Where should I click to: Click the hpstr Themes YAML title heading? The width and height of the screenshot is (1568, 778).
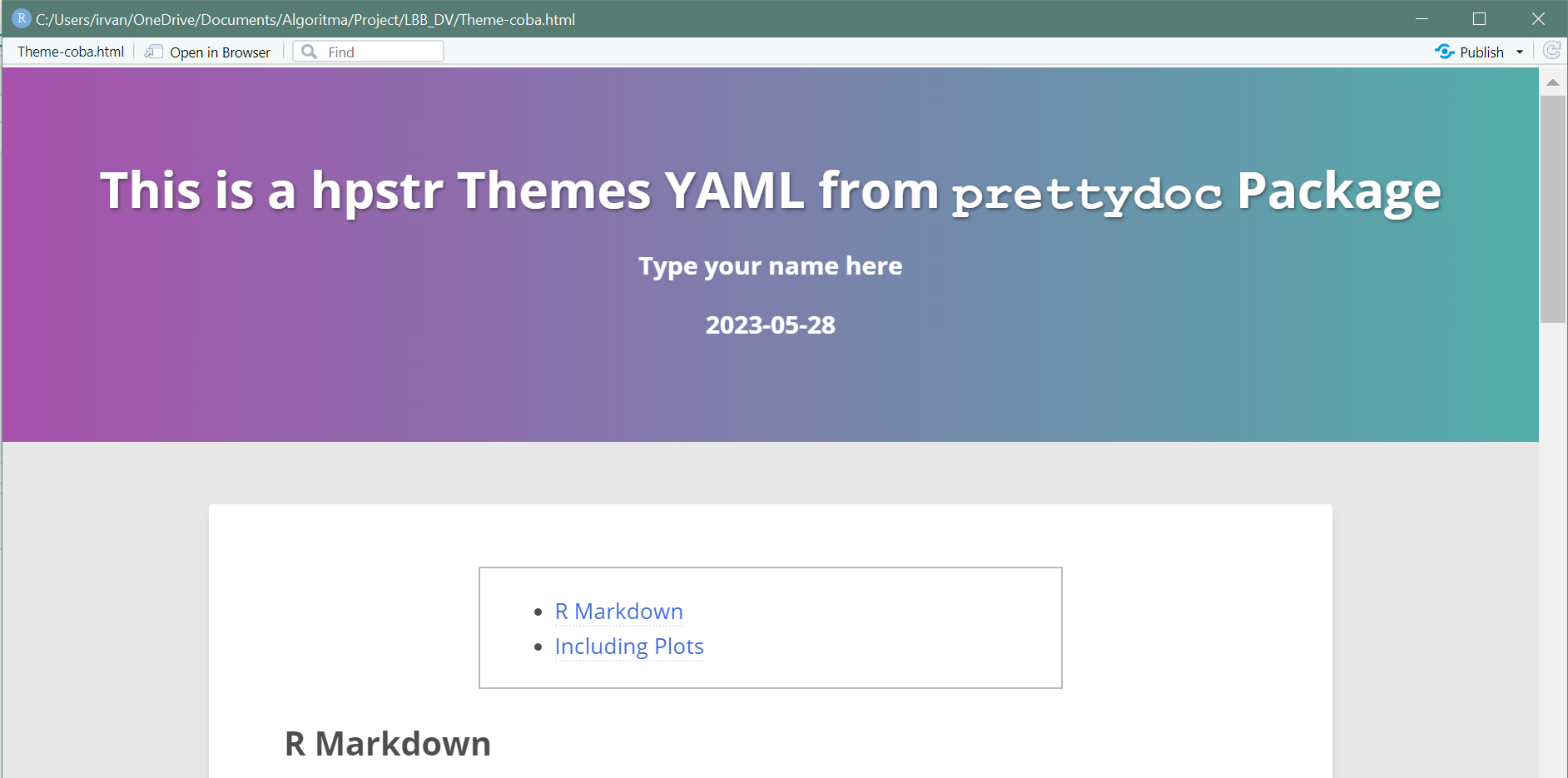pyautogui.click(x=770, y=191)
